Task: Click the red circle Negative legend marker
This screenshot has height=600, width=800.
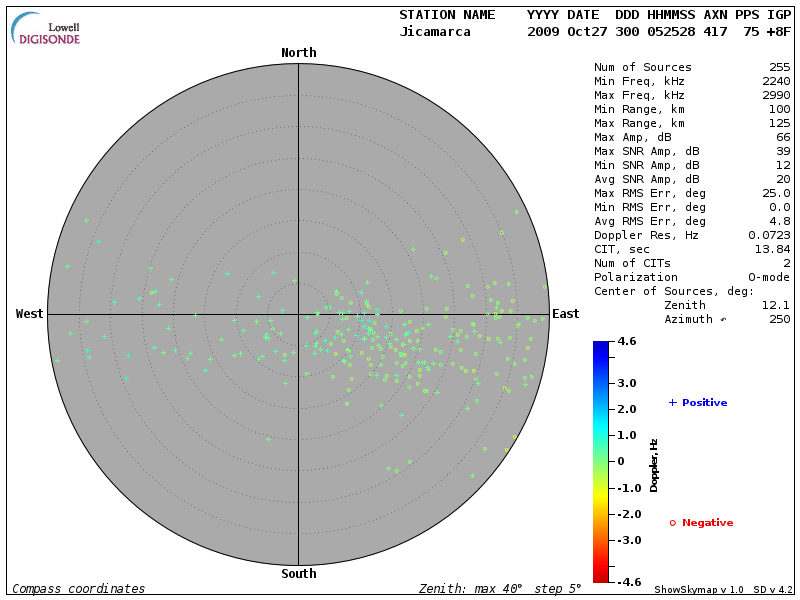Action: pos(673,523)
